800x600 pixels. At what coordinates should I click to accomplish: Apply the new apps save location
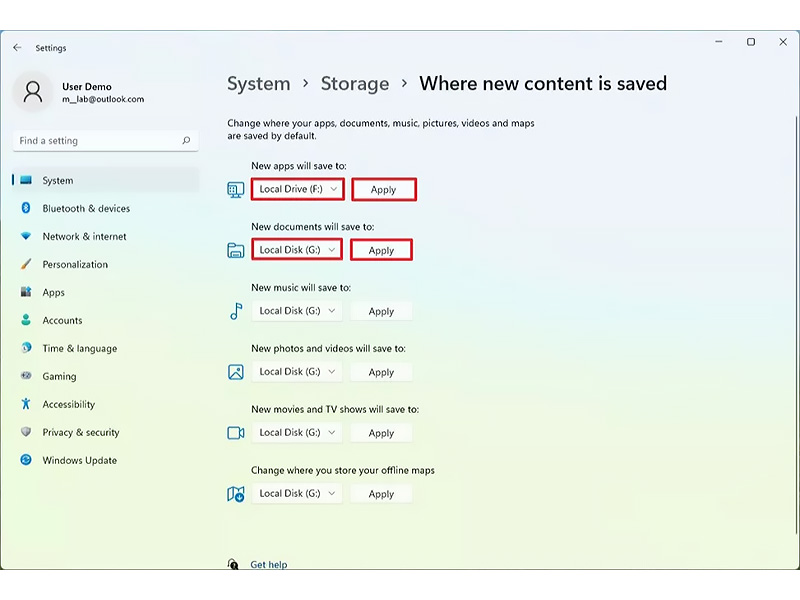(x=384, y=189)
